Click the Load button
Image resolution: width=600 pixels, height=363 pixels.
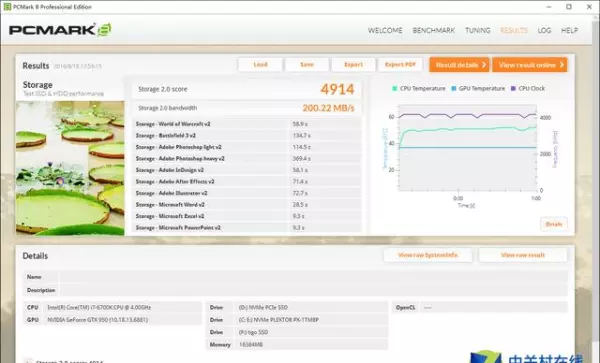pos(260,65)
